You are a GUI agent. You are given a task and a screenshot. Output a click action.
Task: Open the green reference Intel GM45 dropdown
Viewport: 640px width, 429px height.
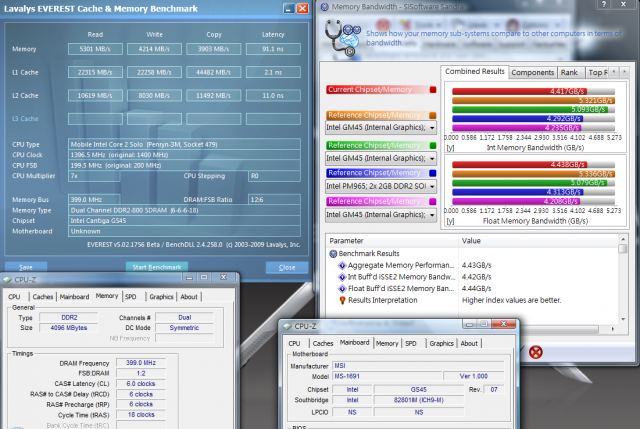coord(380,158)
